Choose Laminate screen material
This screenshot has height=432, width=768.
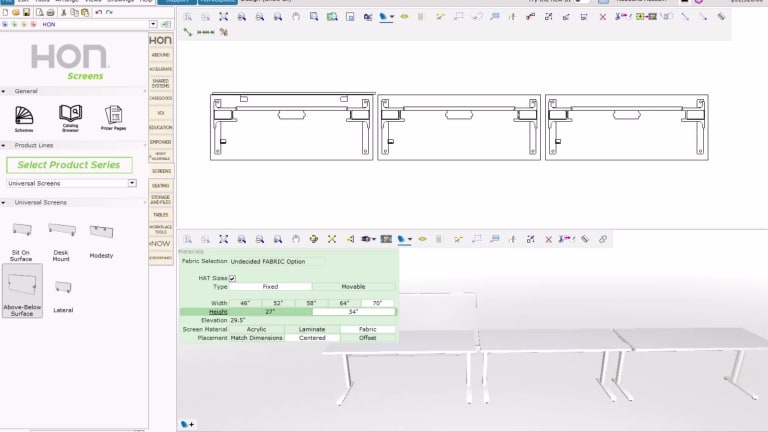point(312,329)
